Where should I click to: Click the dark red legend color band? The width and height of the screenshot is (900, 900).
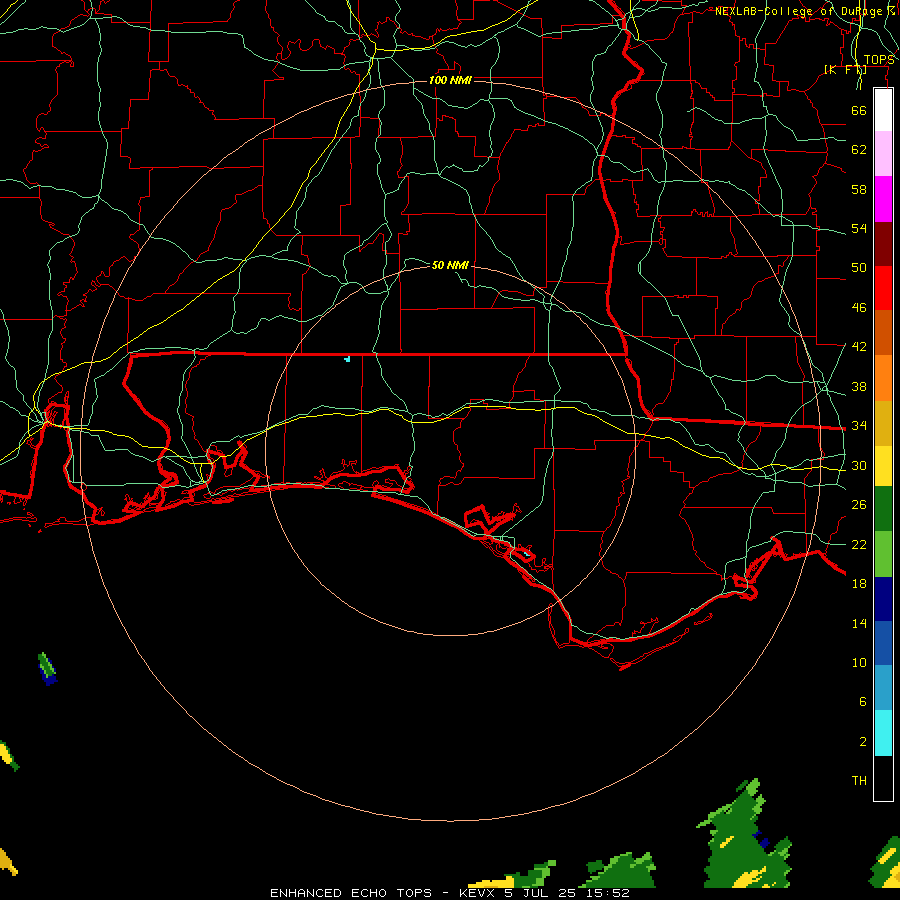pyautogui.click(x=883, y=244)
